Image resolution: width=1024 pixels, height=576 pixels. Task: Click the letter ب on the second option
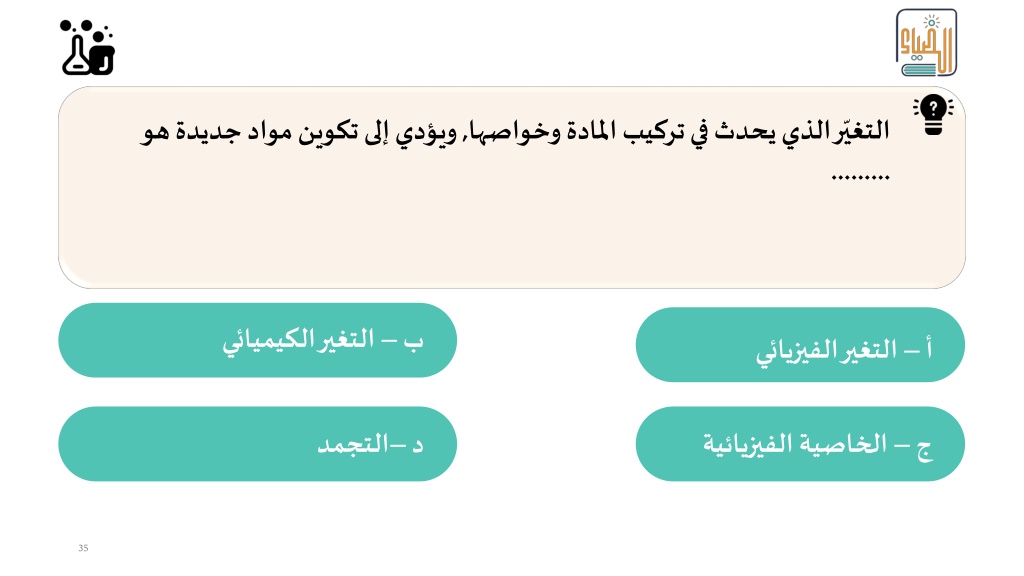[x=413, y=342]
